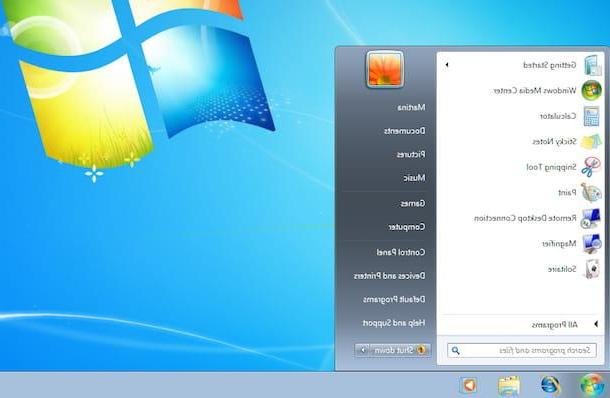Open Control Panel
610x398 pixels.
[x=401, y=252]
